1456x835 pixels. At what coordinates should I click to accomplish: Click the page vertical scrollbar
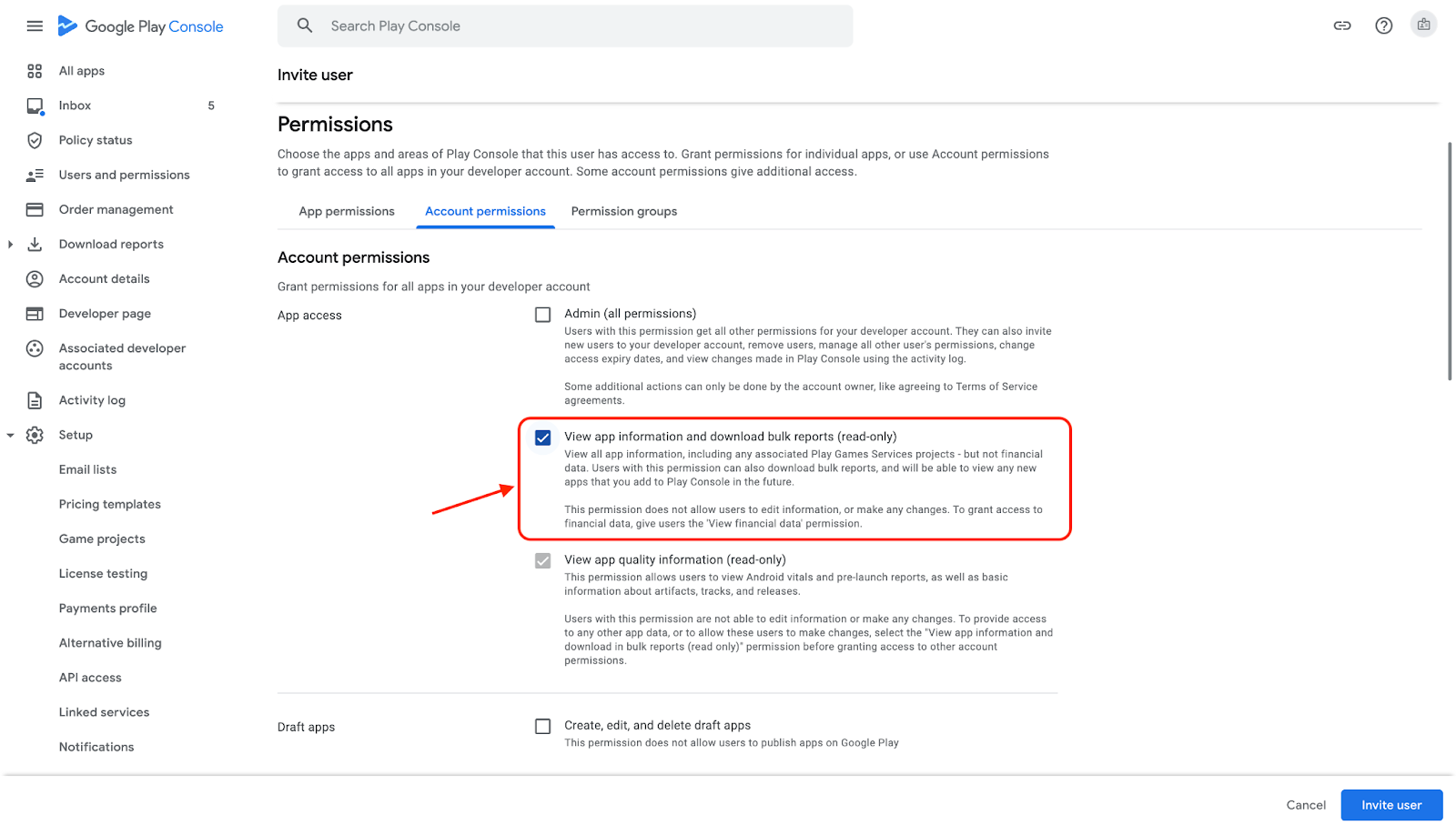(x=1449, y=262)
